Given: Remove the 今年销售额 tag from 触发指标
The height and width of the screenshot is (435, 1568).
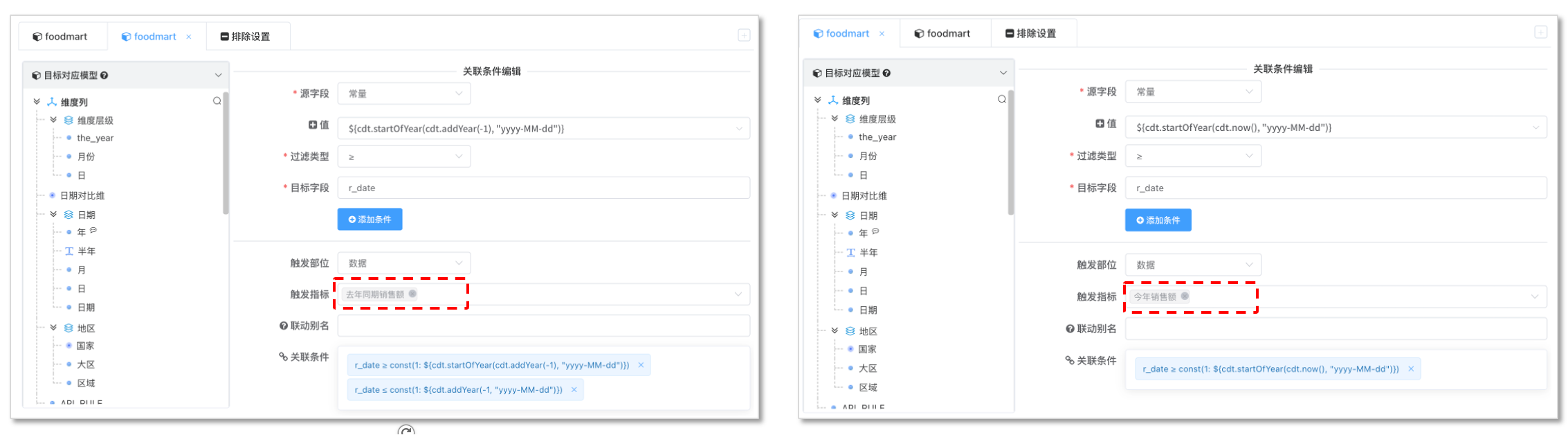Looking at the screenshot, I should tap(1185, 296).
